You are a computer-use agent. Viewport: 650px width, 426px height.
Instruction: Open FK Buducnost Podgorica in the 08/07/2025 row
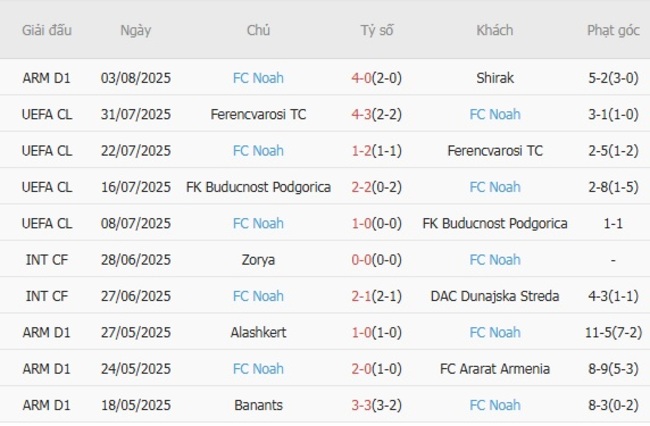click(x=495, y=223)
